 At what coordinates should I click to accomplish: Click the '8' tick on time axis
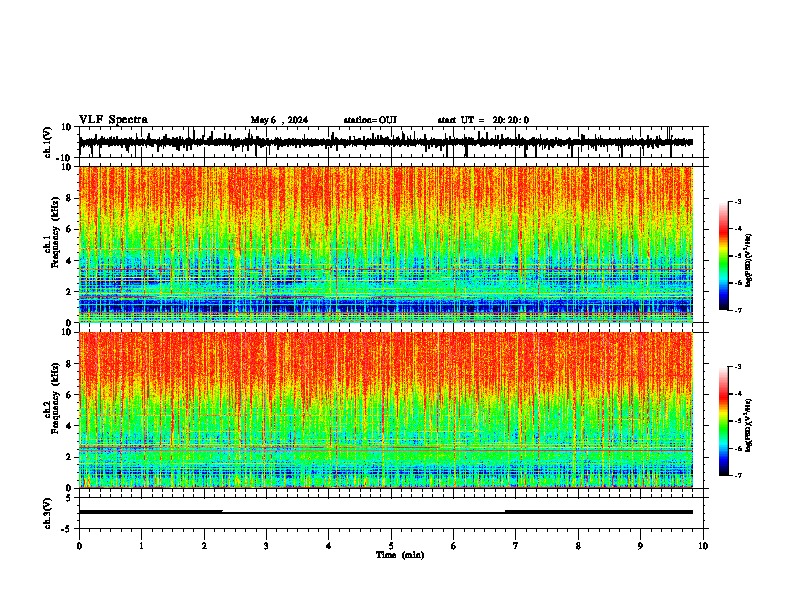point(578,546)
